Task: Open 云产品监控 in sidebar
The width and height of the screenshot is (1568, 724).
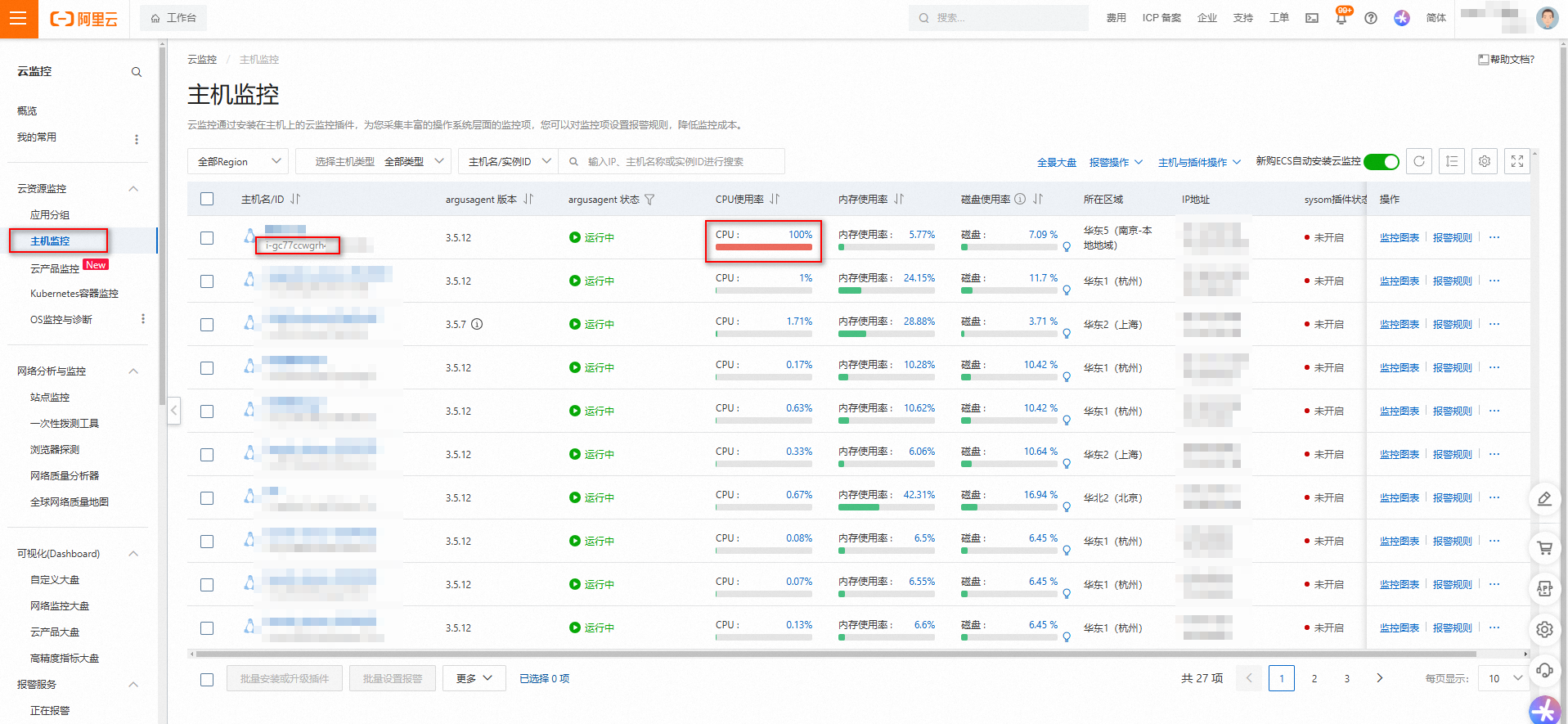Action: click(x=55, y=268)
